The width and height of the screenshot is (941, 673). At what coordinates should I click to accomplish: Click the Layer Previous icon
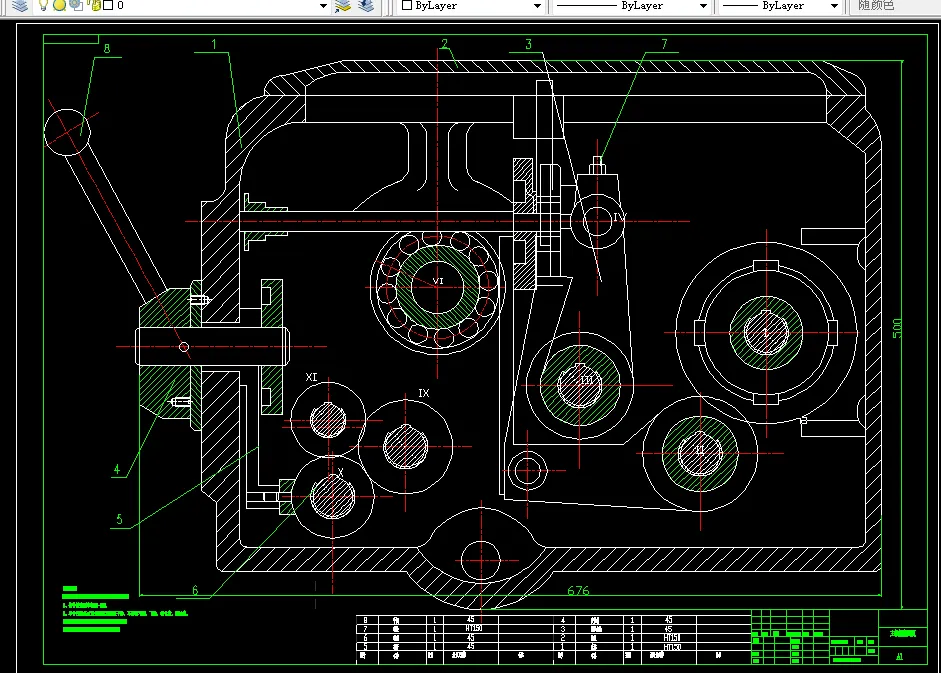click(x=365, y=6)
